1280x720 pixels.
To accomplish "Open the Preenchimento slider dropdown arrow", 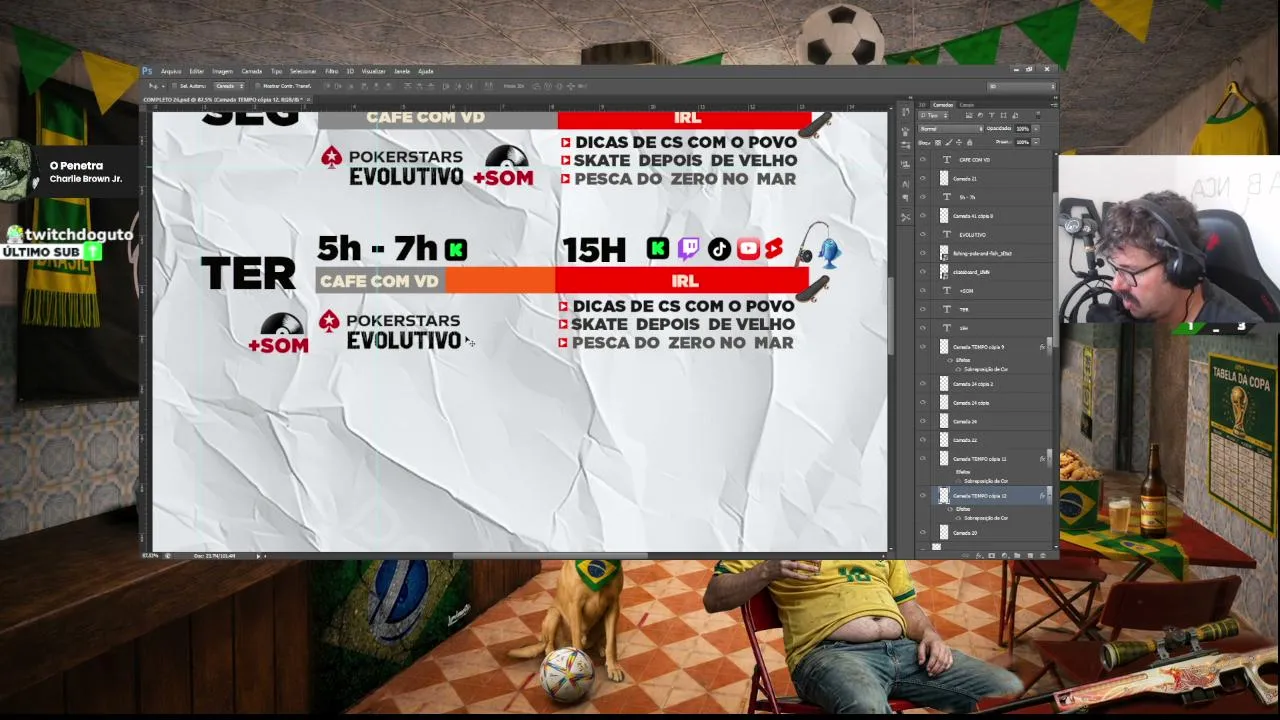I will tap(1034, 142).
